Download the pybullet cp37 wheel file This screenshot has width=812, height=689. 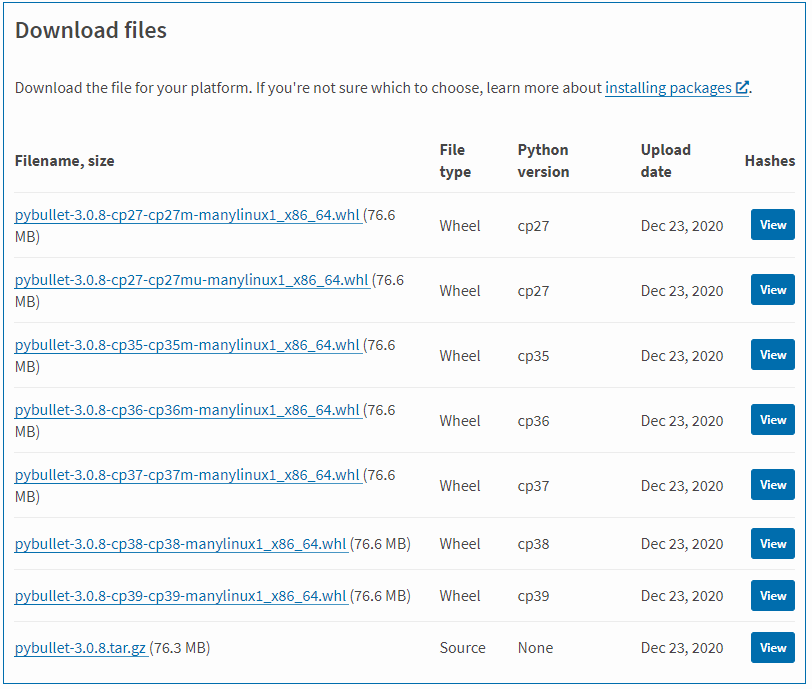pyautogui.click(x=187, y=474)
